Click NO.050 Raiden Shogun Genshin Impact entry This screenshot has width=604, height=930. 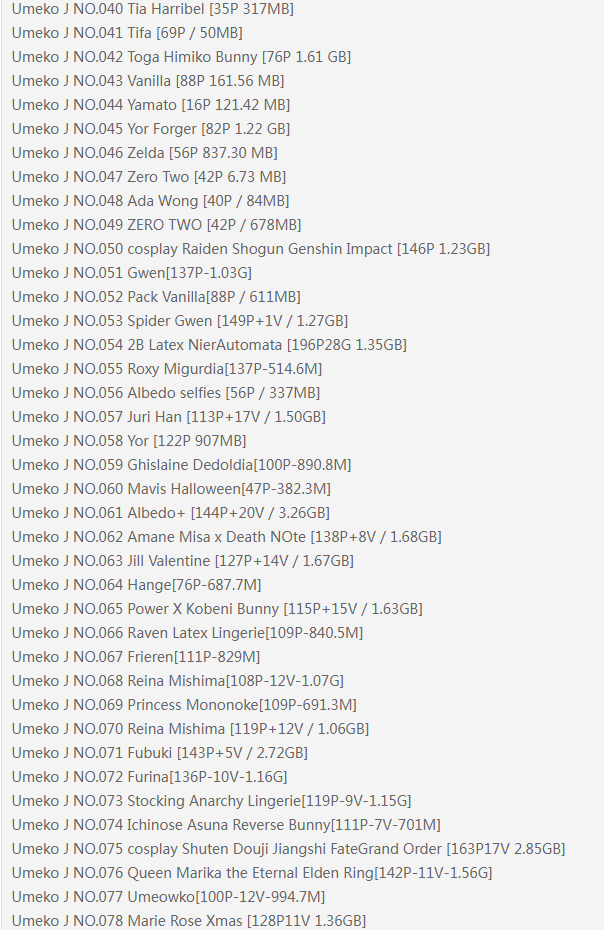[x=250, y=249]
